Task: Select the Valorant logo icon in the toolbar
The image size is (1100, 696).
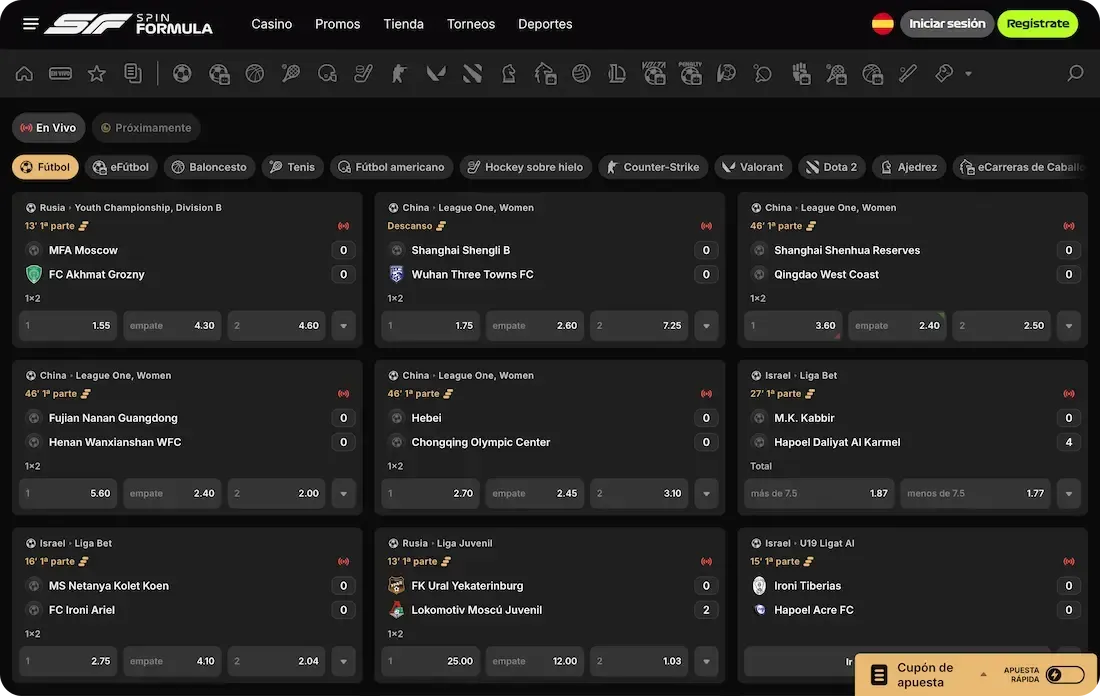Action: 436,73
